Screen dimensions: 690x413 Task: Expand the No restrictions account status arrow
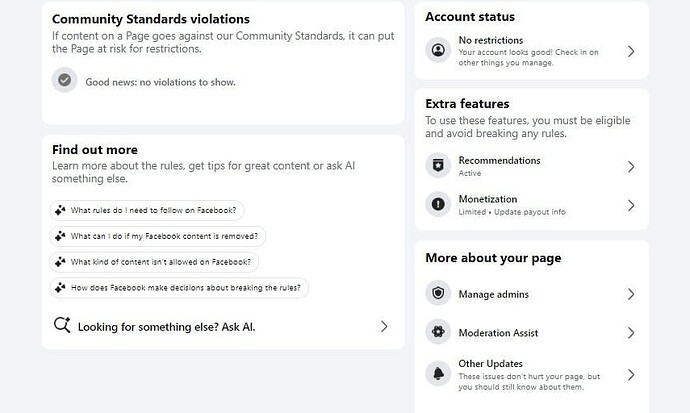pos(631,51)
